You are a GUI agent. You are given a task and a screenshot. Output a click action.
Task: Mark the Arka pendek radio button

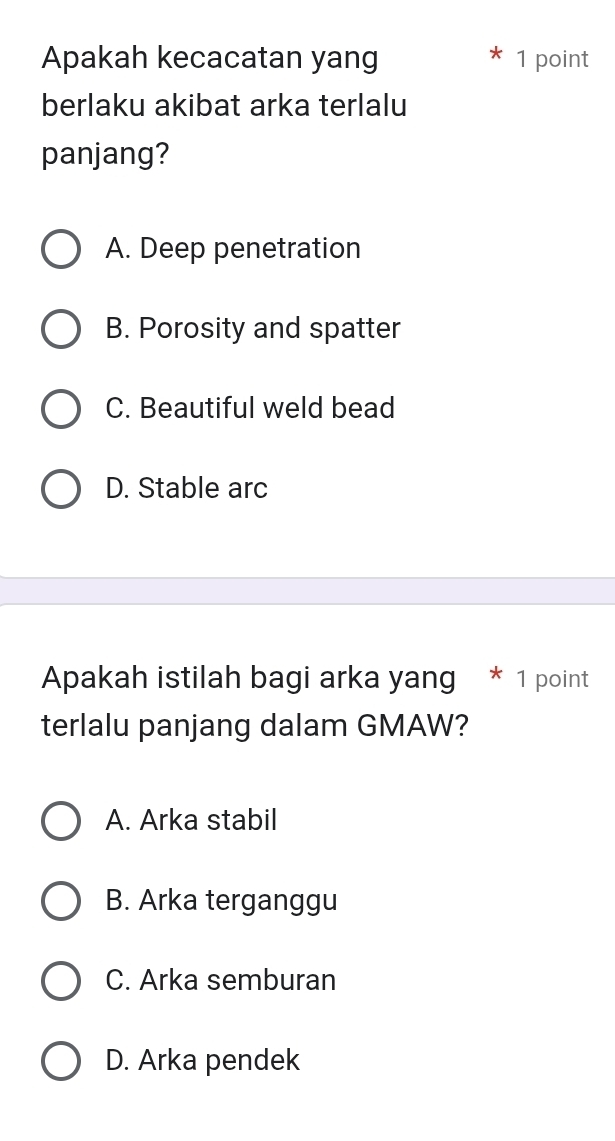61,1061
